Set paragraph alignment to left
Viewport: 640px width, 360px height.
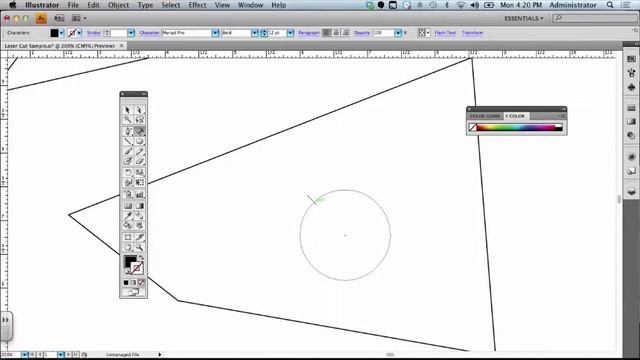327,33
